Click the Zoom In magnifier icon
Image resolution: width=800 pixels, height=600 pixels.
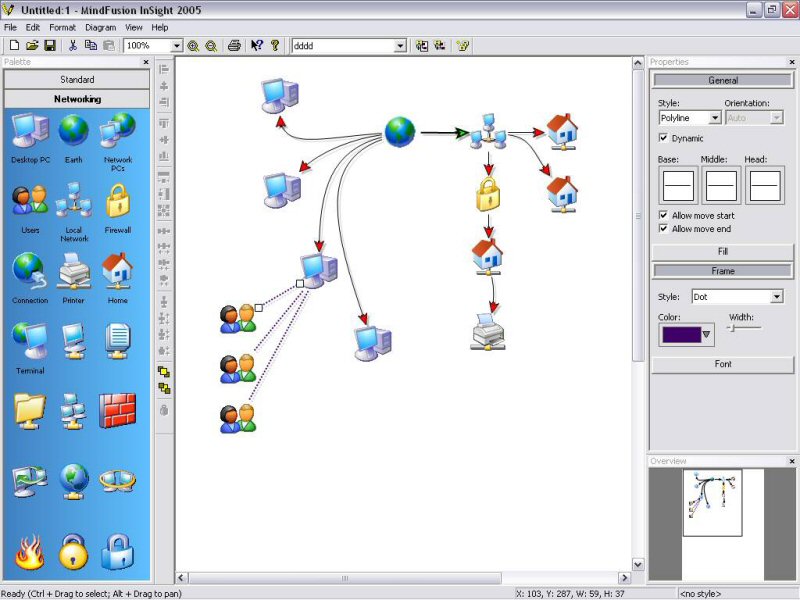193,46
